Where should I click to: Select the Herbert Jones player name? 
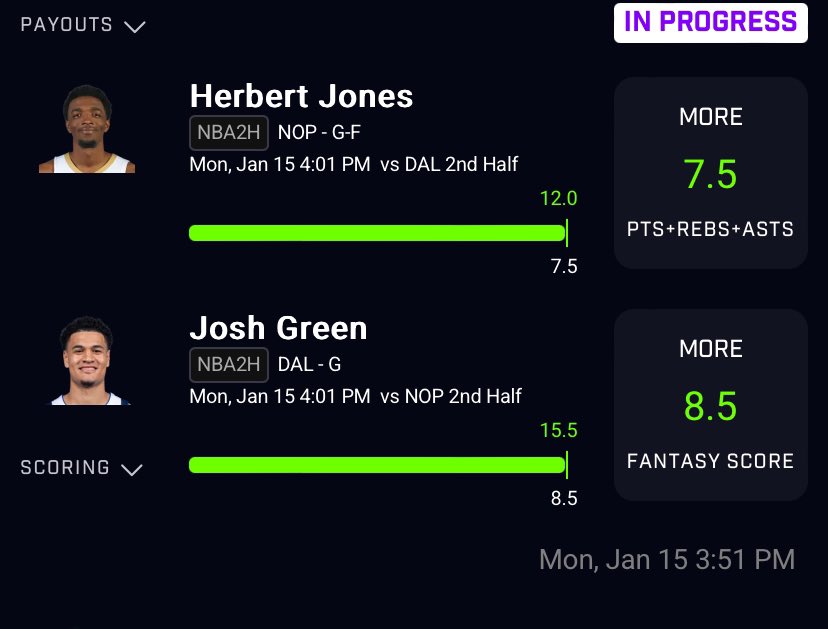point(301,96)
